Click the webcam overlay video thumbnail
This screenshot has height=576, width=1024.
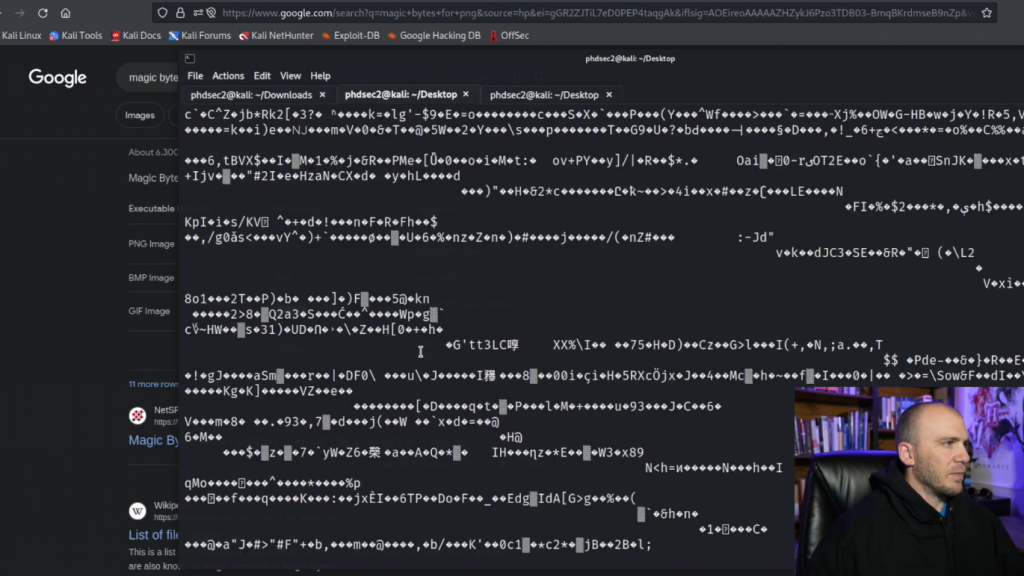pyautogui.click(x=909, y=481)
